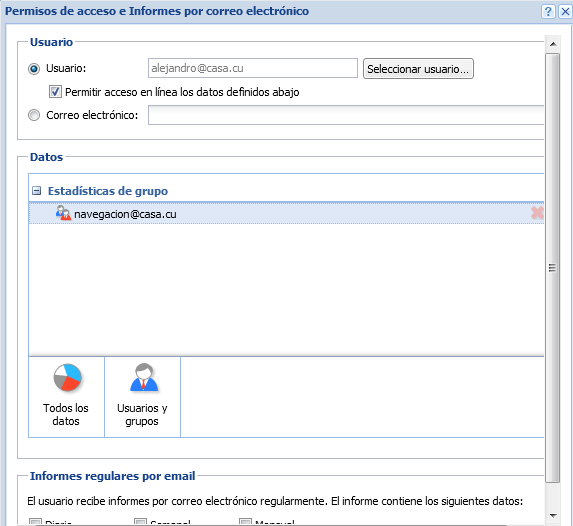This screenshot has height=526, width=573.
Task: Click the Todos los datos label
Action: pos(66,415)
